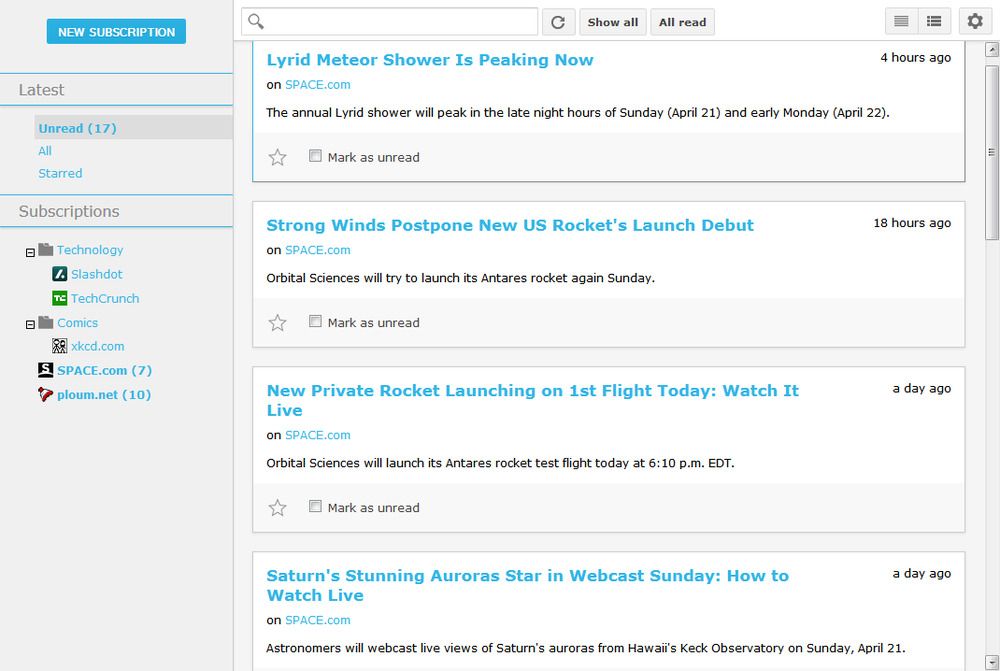Open settings with the gear icon

974,20
